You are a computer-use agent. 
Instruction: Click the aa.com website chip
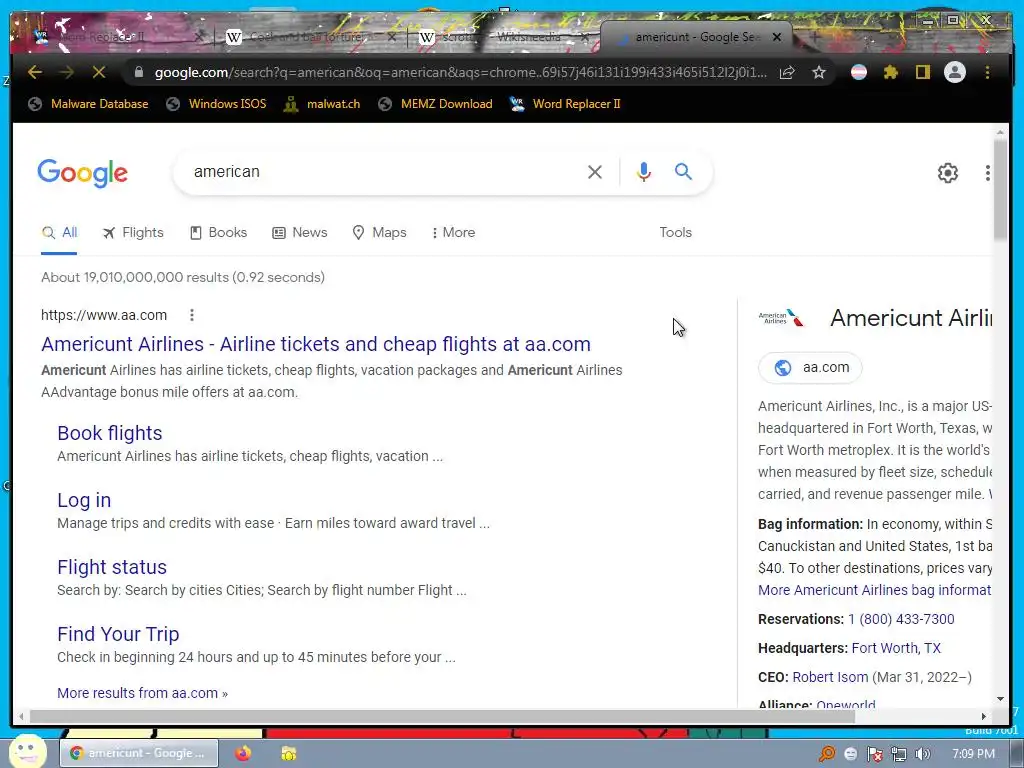pyautogui.click(x=810, y=368)
